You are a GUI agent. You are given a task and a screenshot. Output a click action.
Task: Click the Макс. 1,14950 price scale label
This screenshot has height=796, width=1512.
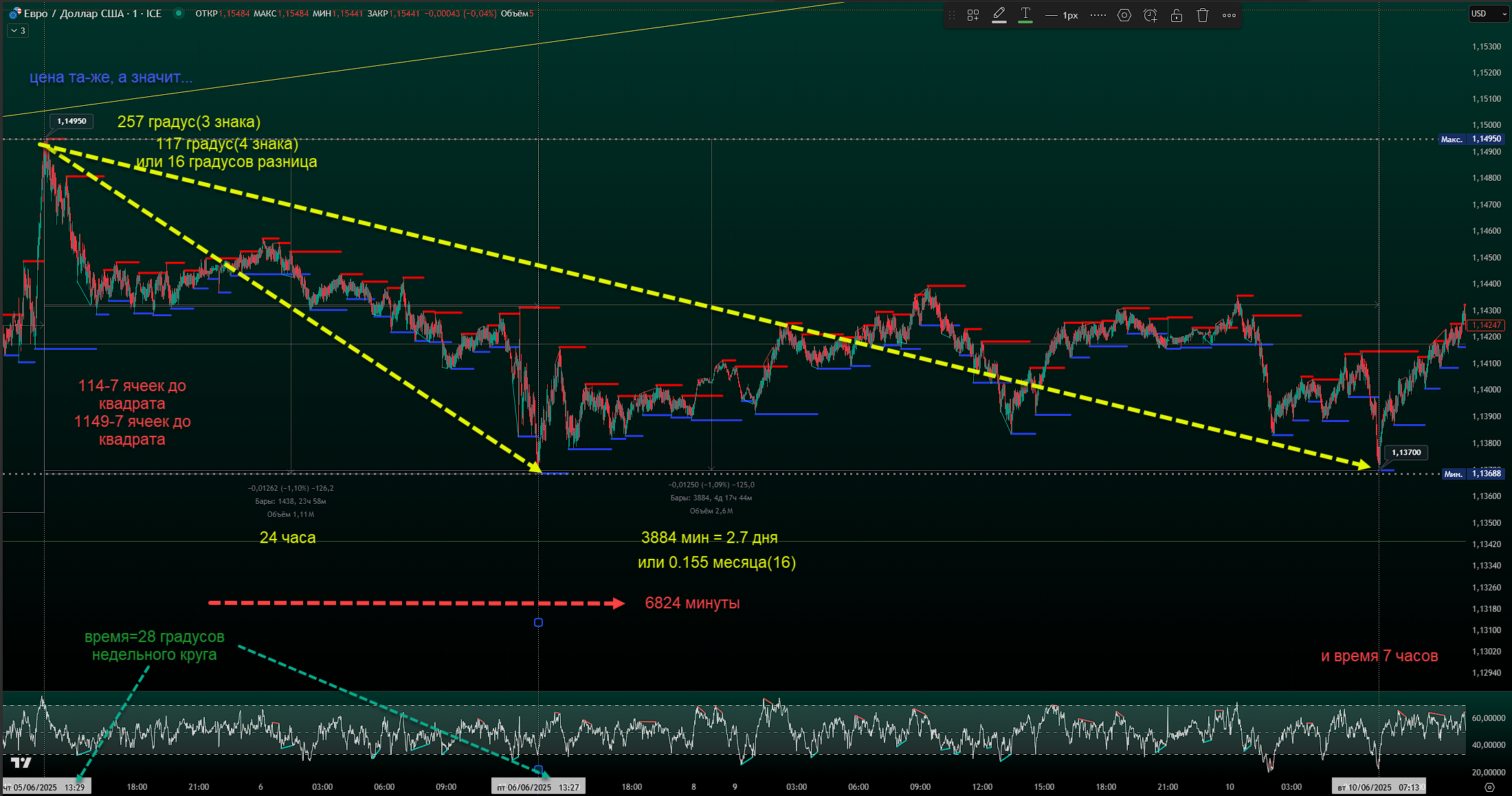1471,139
